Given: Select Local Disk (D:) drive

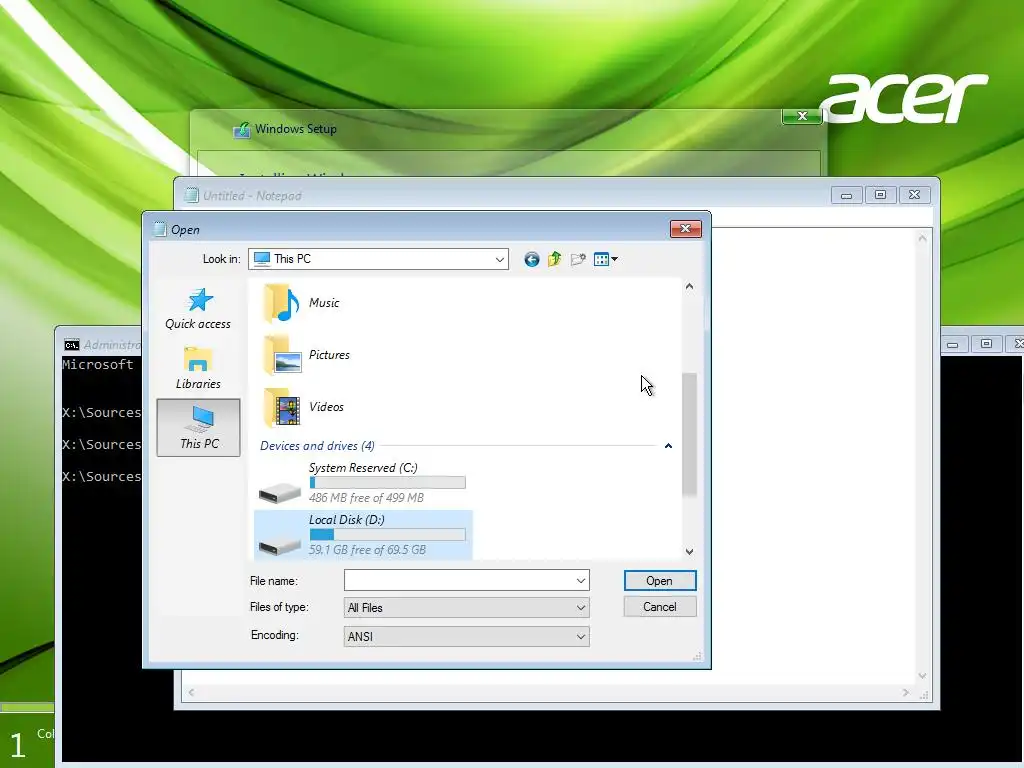Looking at the screenshot, I should (x=363, y=535).
